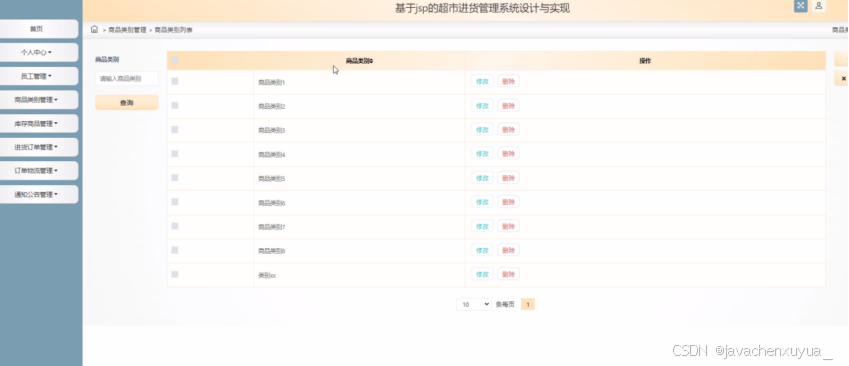Click the home icon in breadcrumb
849x366 pixels.
click(x=94, y=29)
